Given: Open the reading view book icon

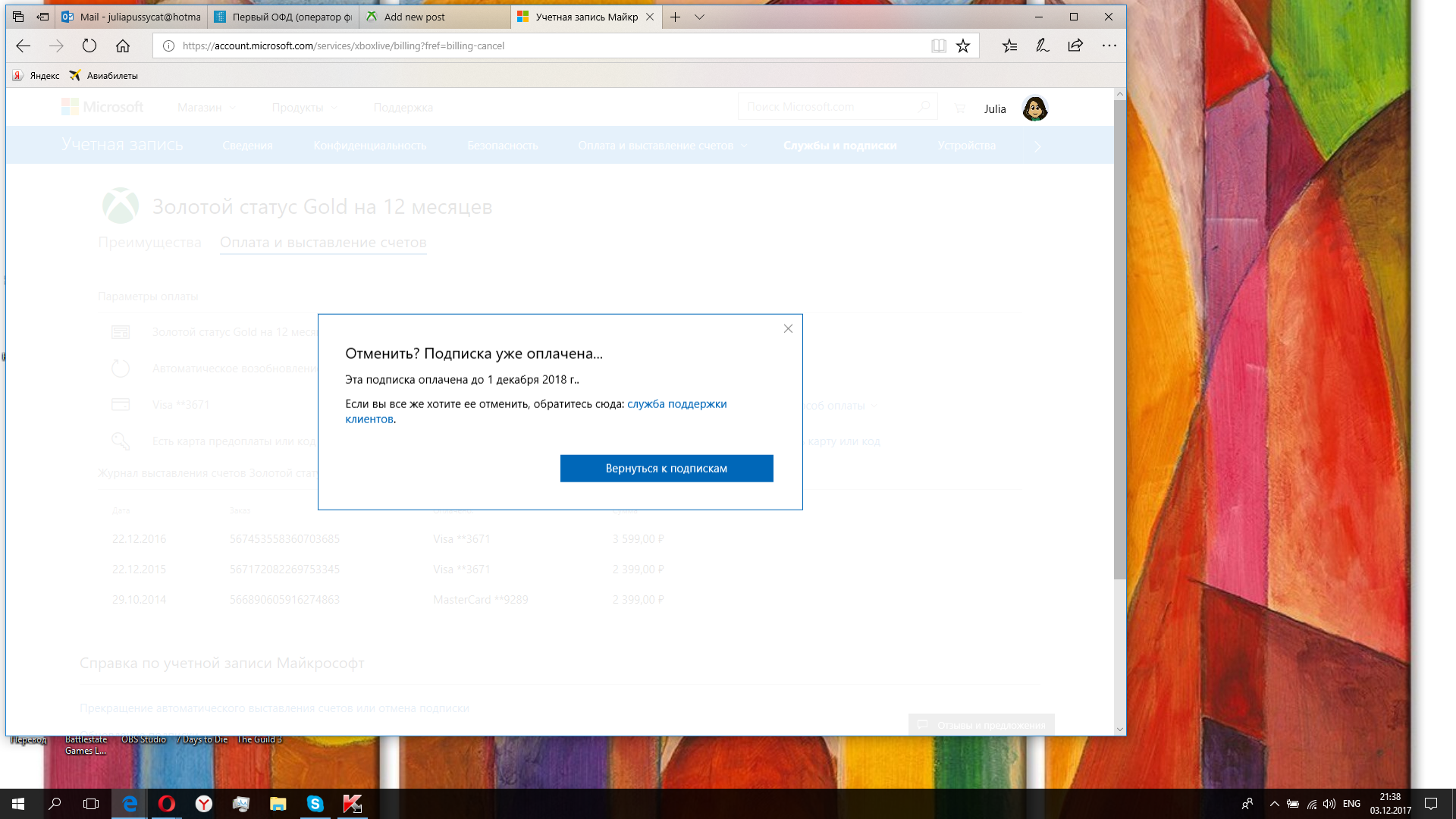Looking at the screenshot, I should click(x=939, y=45).
